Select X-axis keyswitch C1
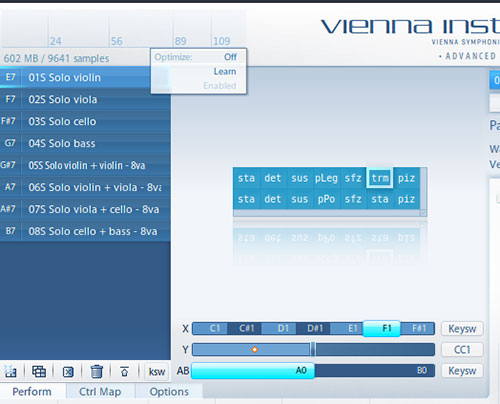 tap(210, 328)
